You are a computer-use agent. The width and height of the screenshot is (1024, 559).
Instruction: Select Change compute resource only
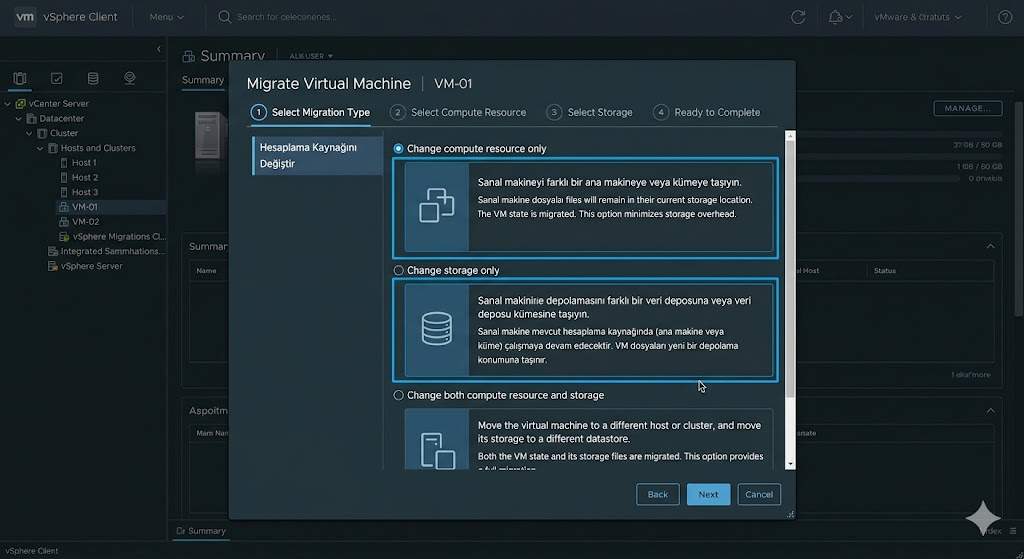(x=398, y=149)
